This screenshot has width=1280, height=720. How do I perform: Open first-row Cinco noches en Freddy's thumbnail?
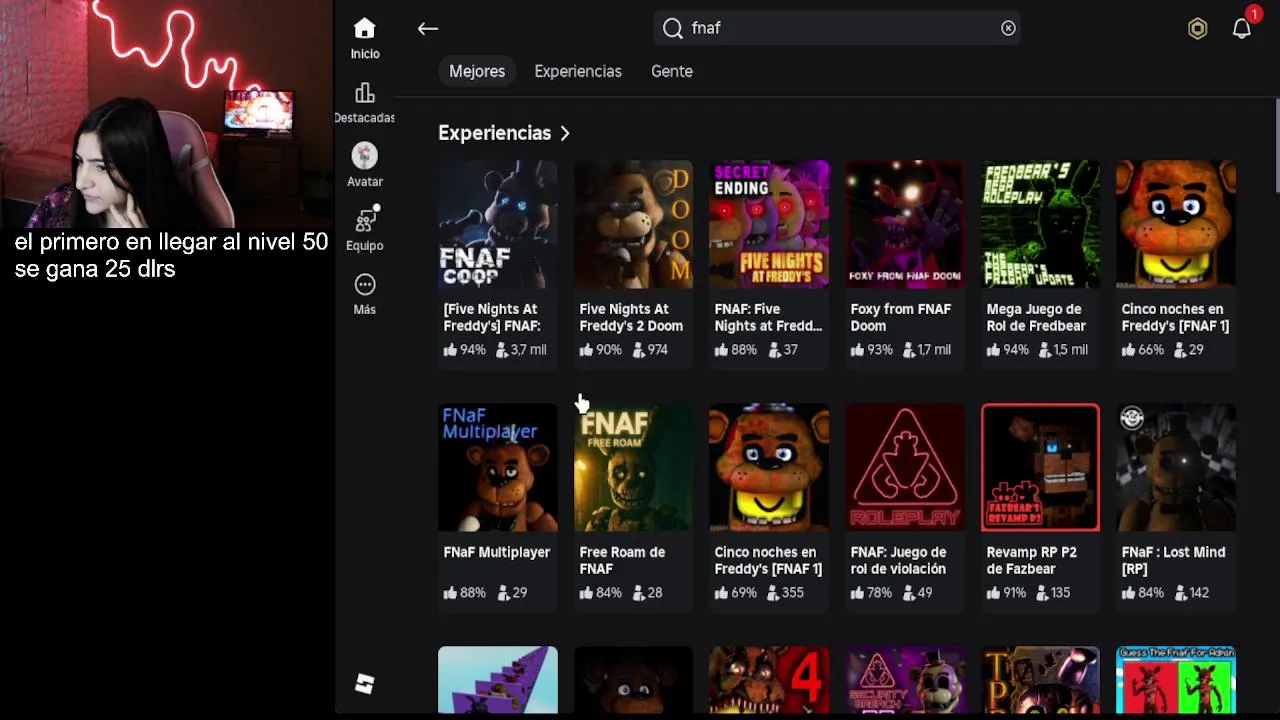[1176, 224]
